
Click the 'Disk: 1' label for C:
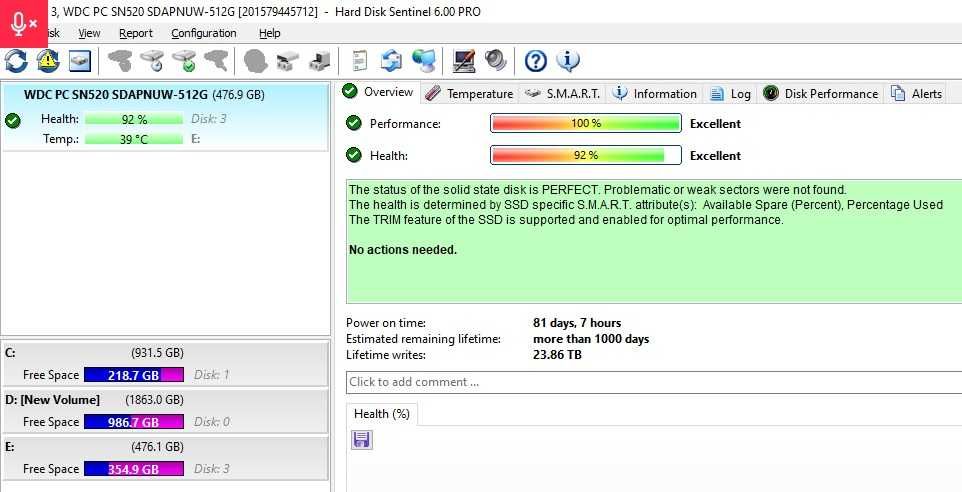[x=212, y=375]
